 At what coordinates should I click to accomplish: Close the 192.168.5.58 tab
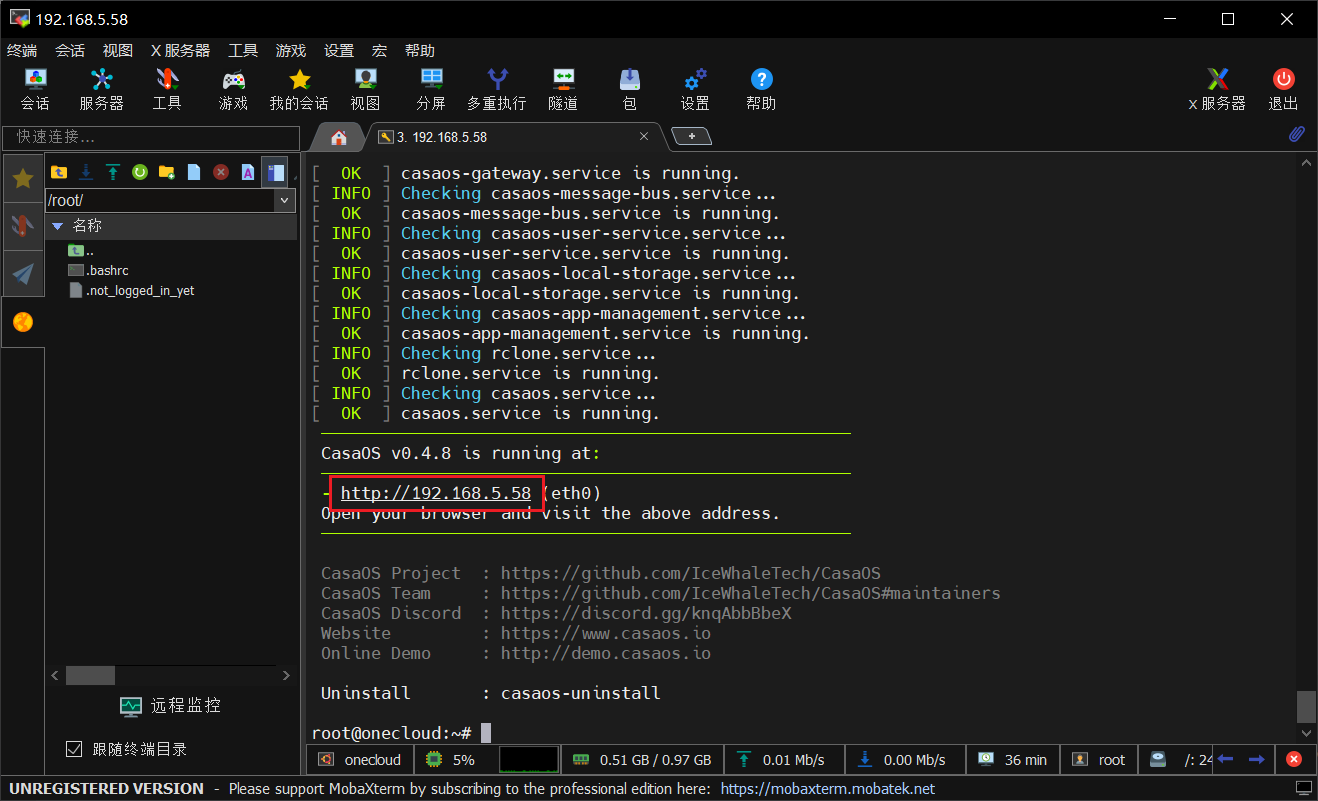(645, 137)
